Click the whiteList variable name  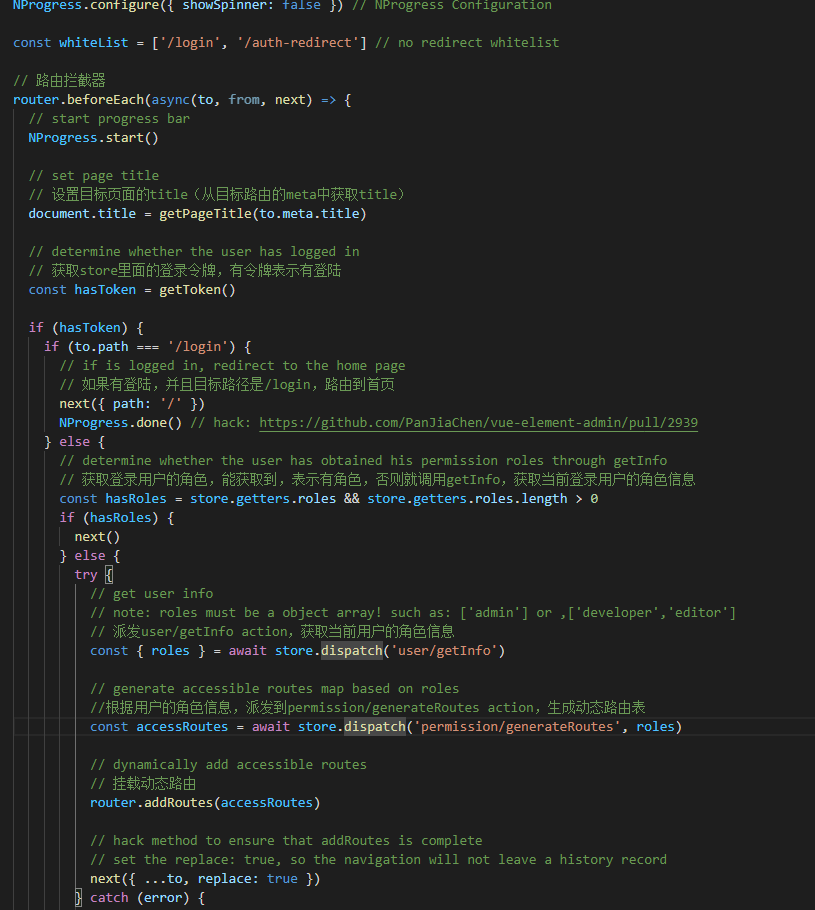tap(93, 42)
